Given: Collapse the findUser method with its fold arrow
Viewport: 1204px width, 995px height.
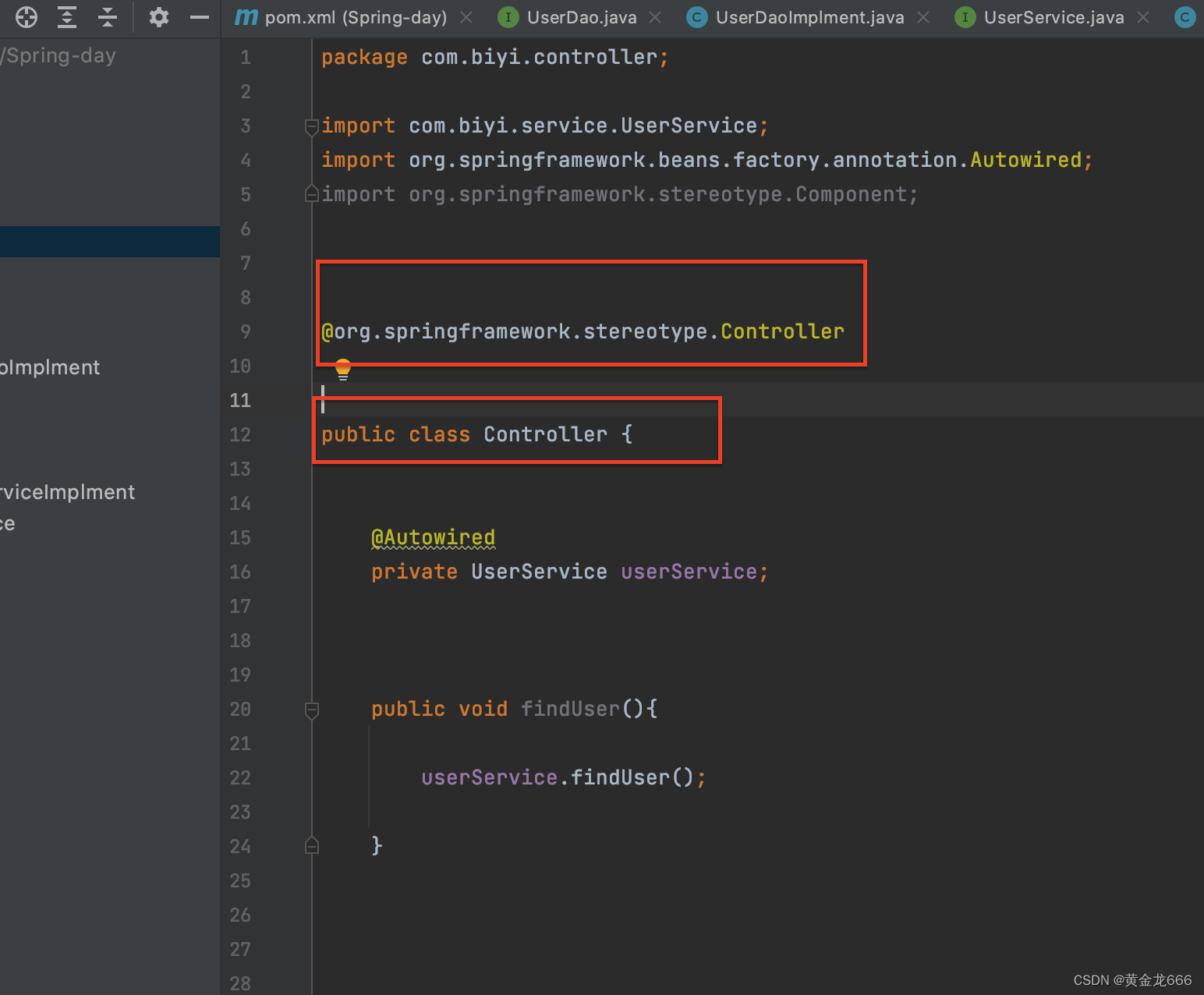Looking at the screenshot, I should pos(311,709).
